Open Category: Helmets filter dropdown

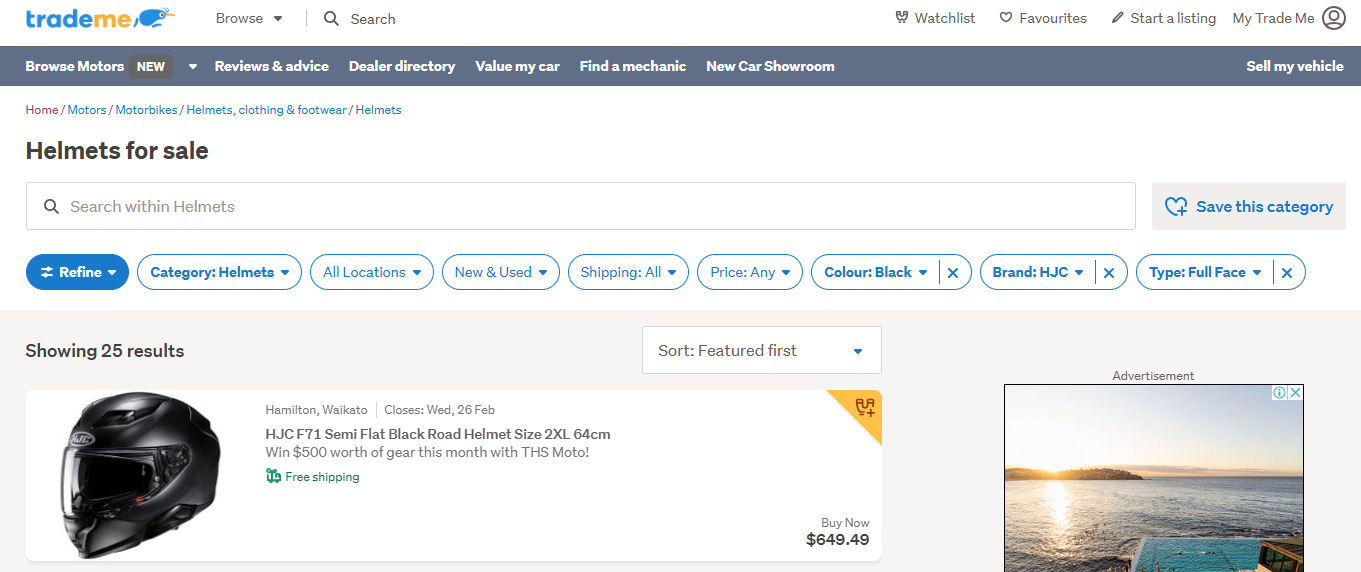(x=219, y=272)
